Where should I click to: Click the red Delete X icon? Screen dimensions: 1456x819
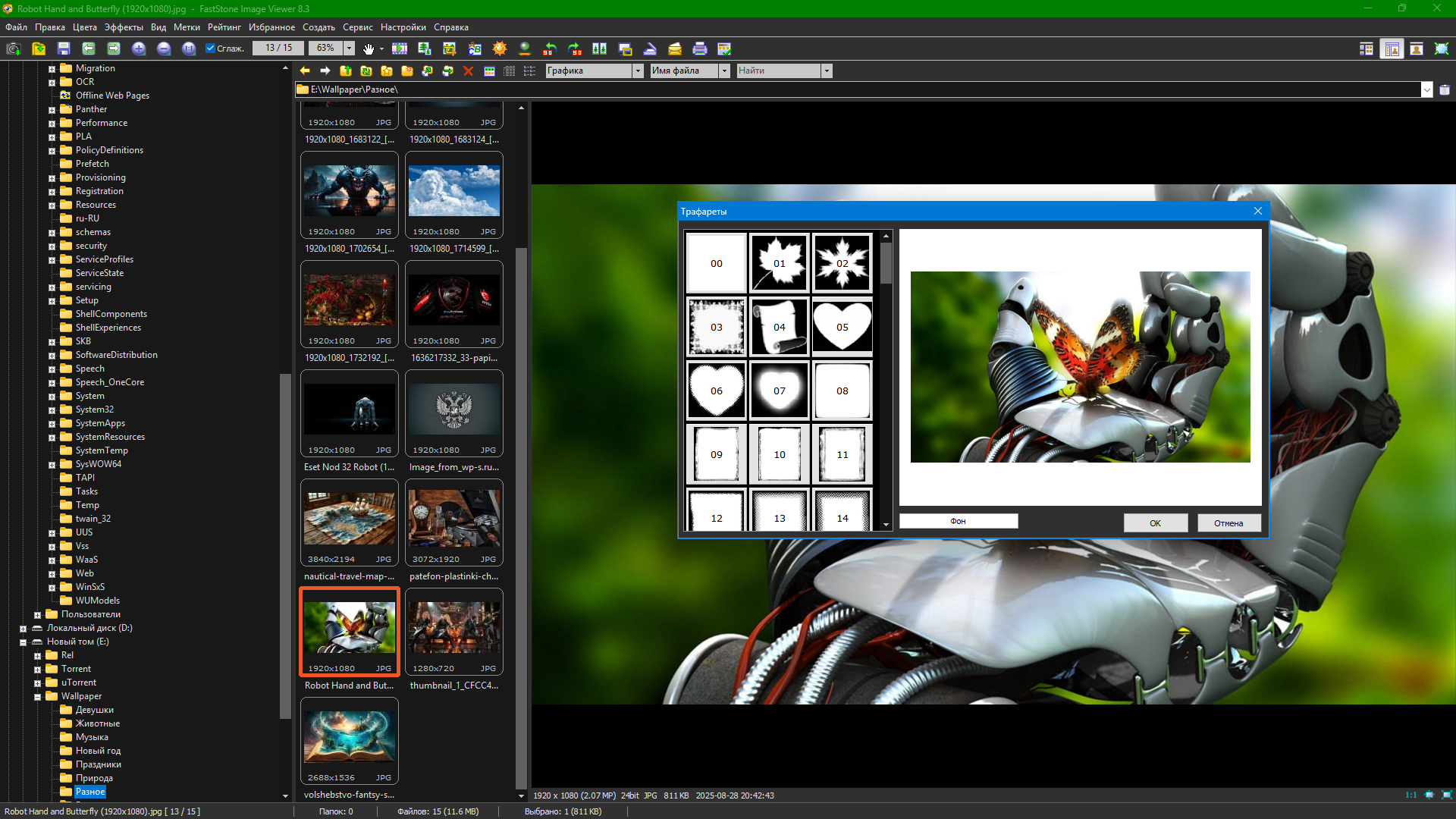pyautogui.click(x=468, y=71)
